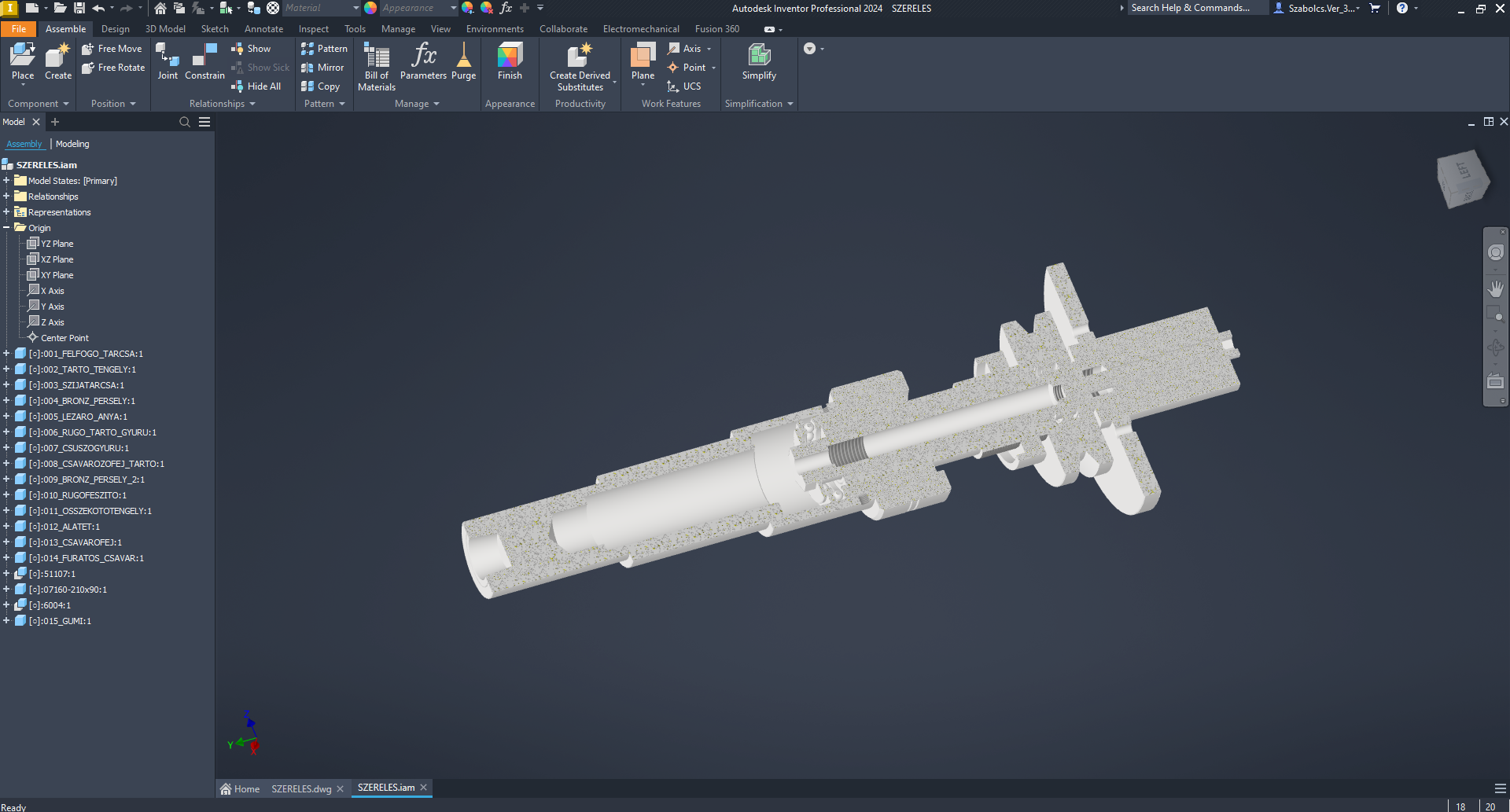Image resolution: width=1510 pixels, height=812 pixels.
Task: Switch to the Sketch ribbon tab
Action: click(x=215, y=29)
